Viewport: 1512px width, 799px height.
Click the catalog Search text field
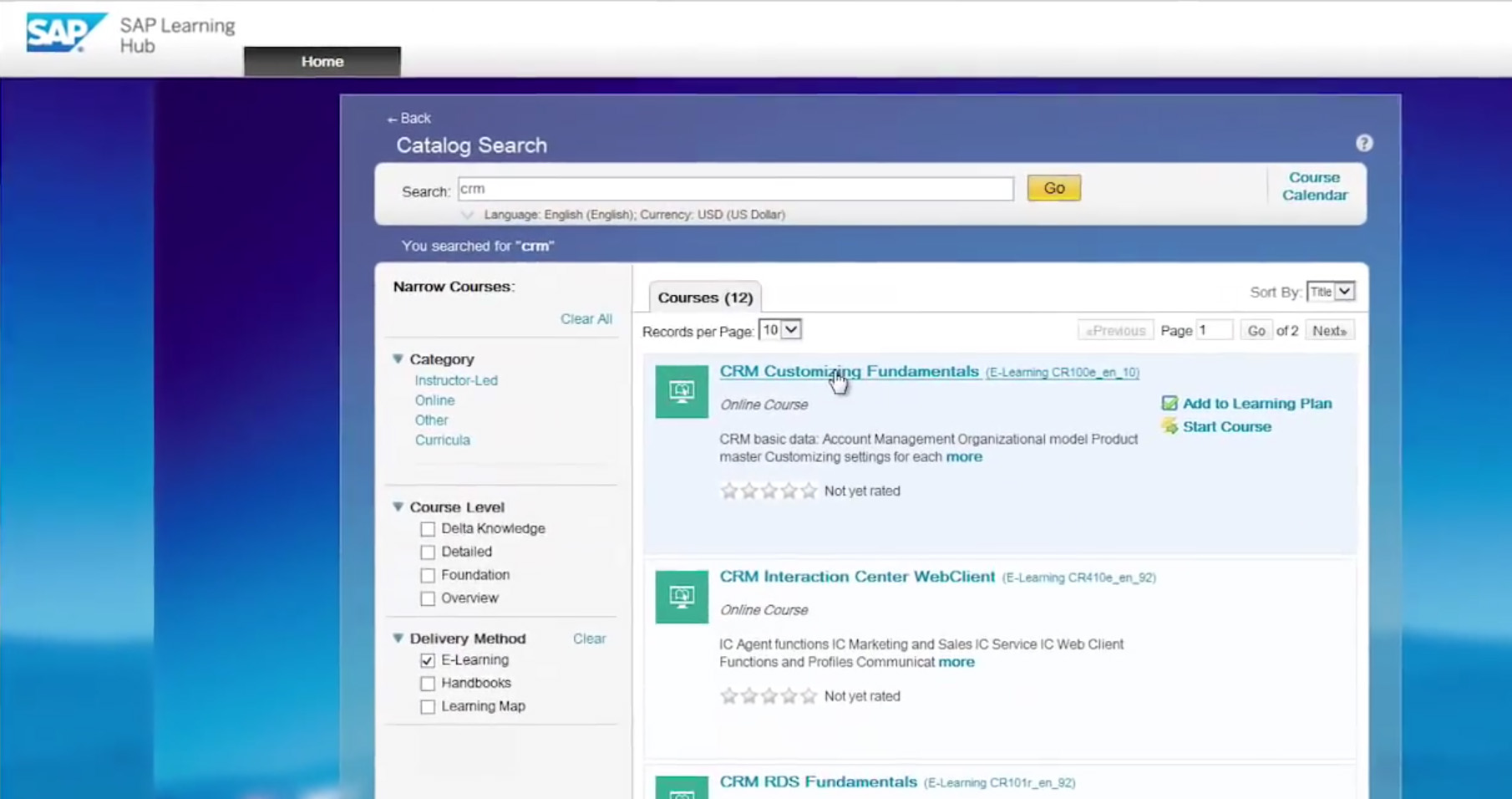tap(735, 189)
